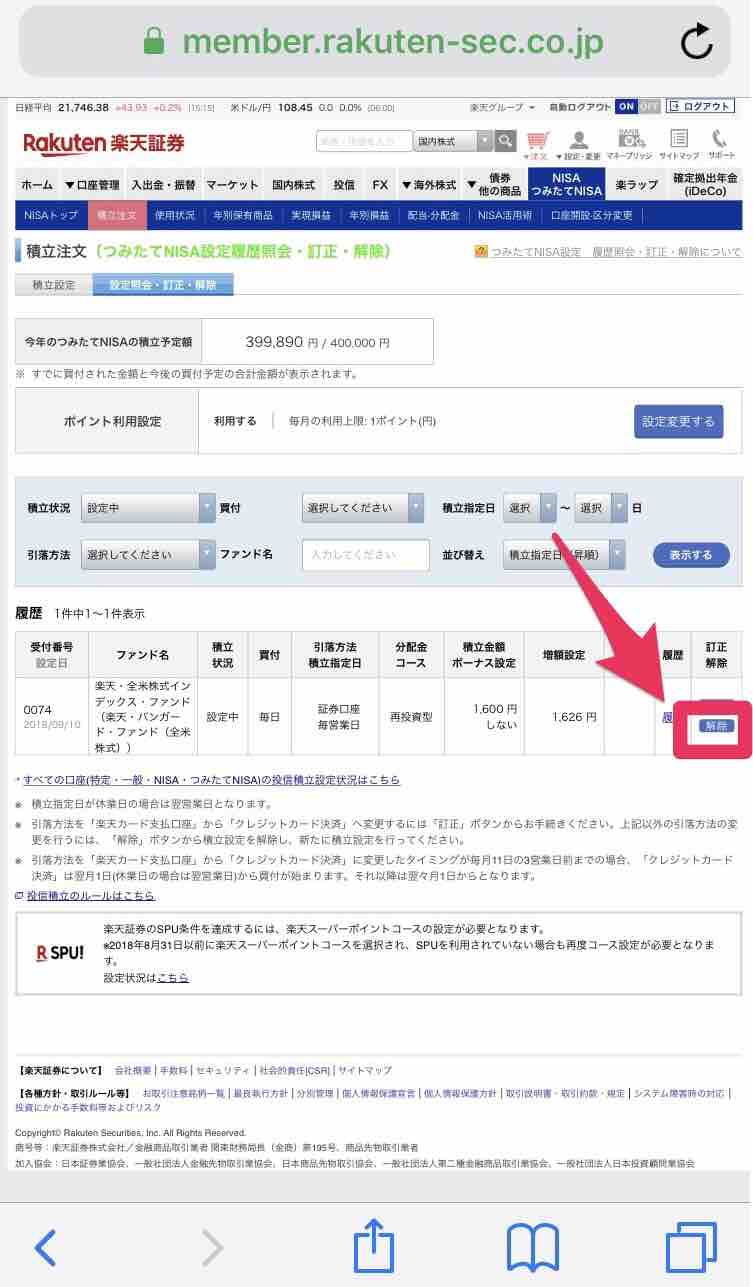Open the 積立状況 dropdown showing 設定中
This screenshot has height=1287, width=753.
pyautogui.click(x=148, y=508)
